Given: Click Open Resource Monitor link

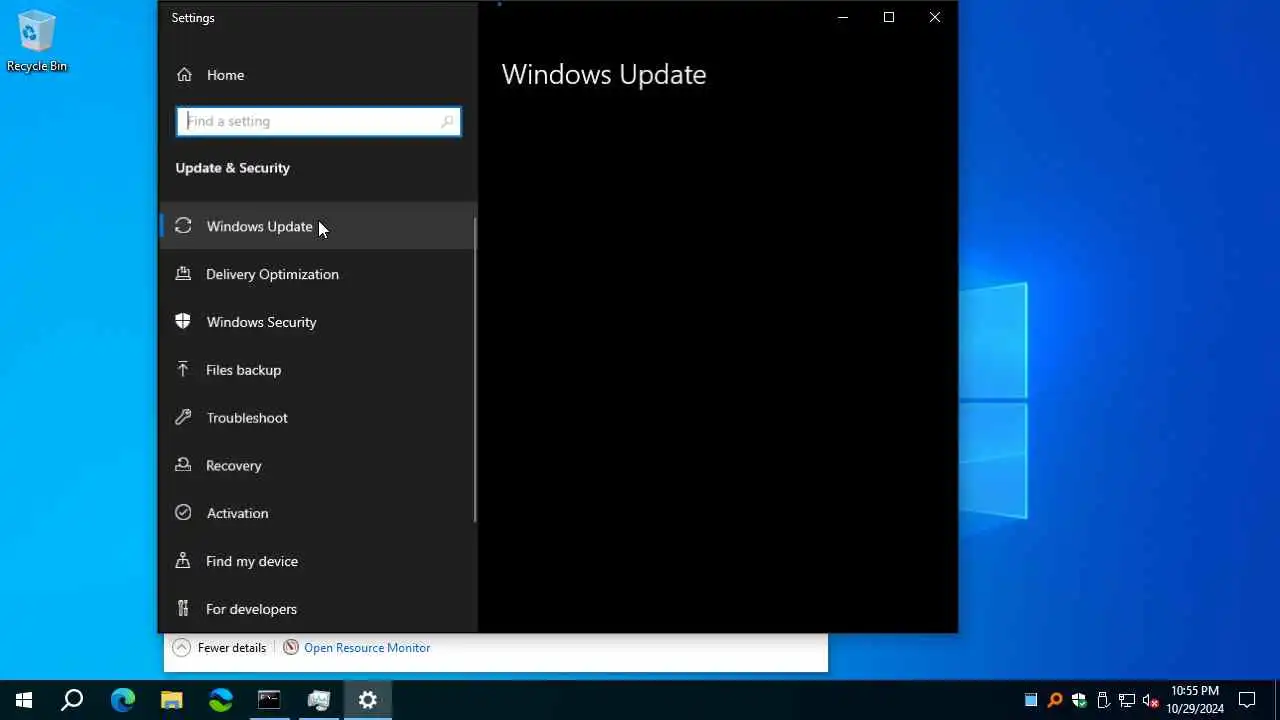Looking at the screenshot, I should 367,648.
